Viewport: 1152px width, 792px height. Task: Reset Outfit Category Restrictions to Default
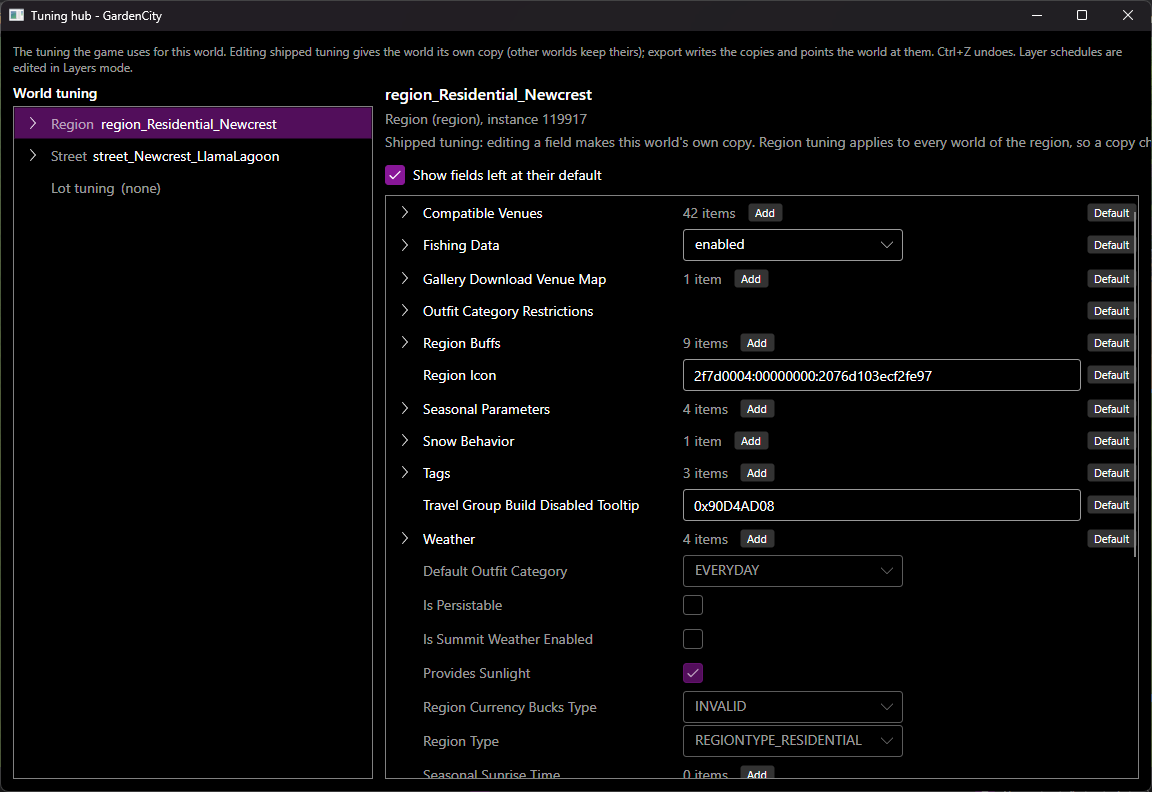1111,311
